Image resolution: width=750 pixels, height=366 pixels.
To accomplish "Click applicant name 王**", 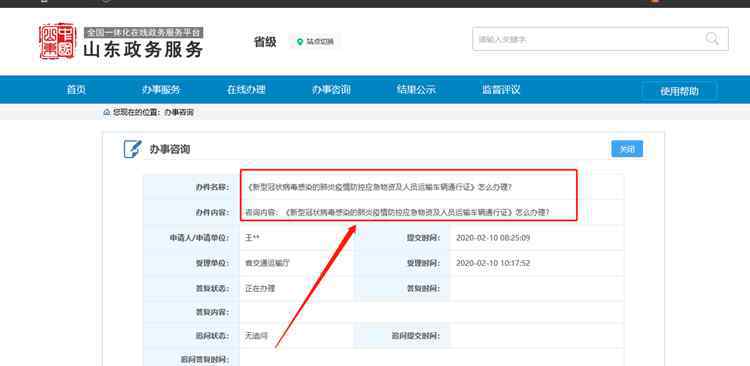I will [x=252, y=238].
